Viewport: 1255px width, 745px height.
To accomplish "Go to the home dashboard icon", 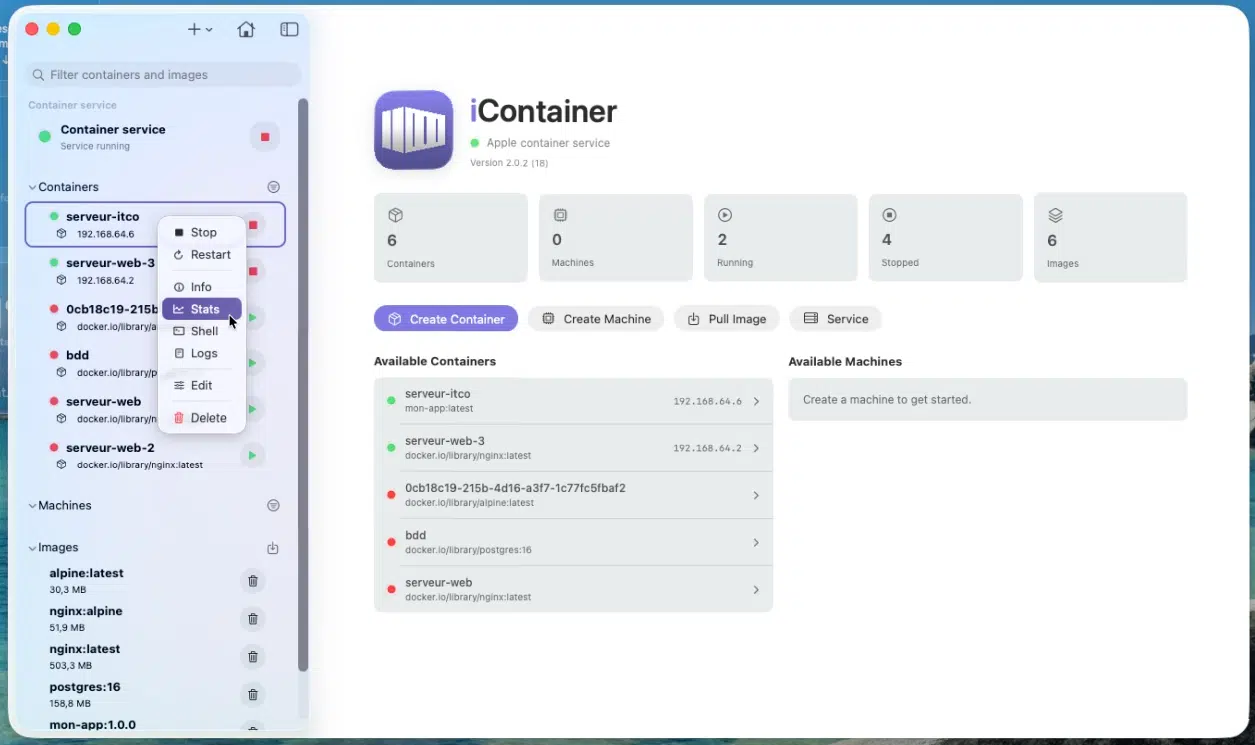I will click(246, 30).
